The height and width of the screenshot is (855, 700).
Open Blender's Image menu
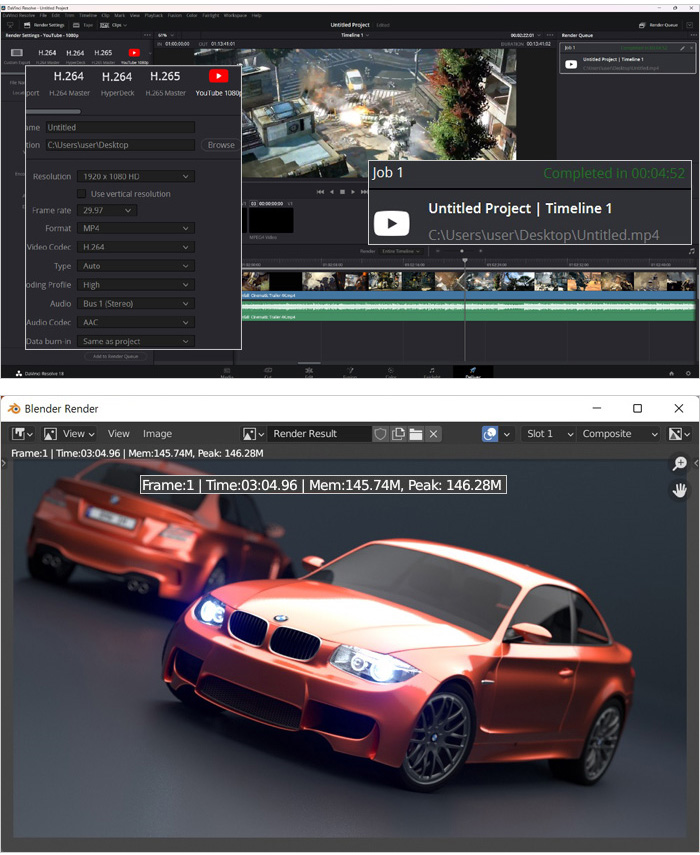tap(157, 434)
